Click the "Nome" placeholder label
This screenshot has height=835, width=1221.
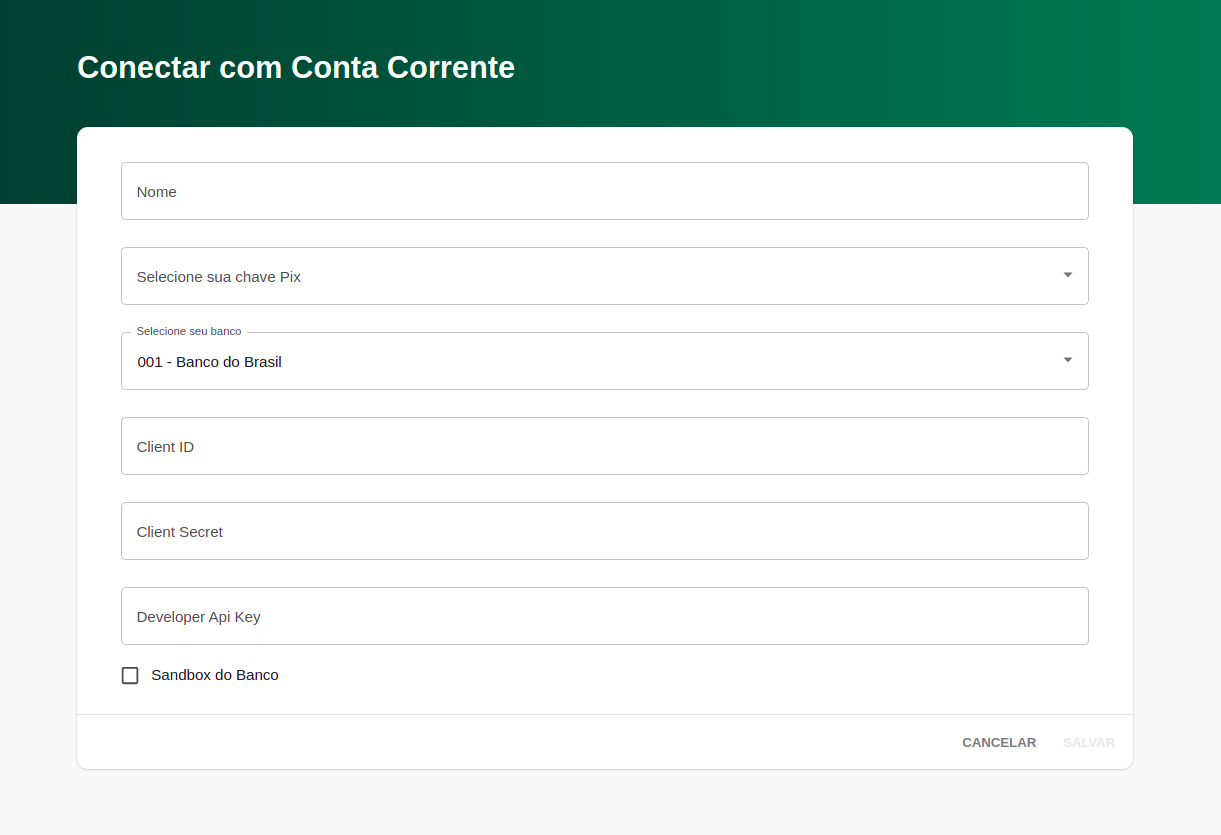click(x=157, y=192)
